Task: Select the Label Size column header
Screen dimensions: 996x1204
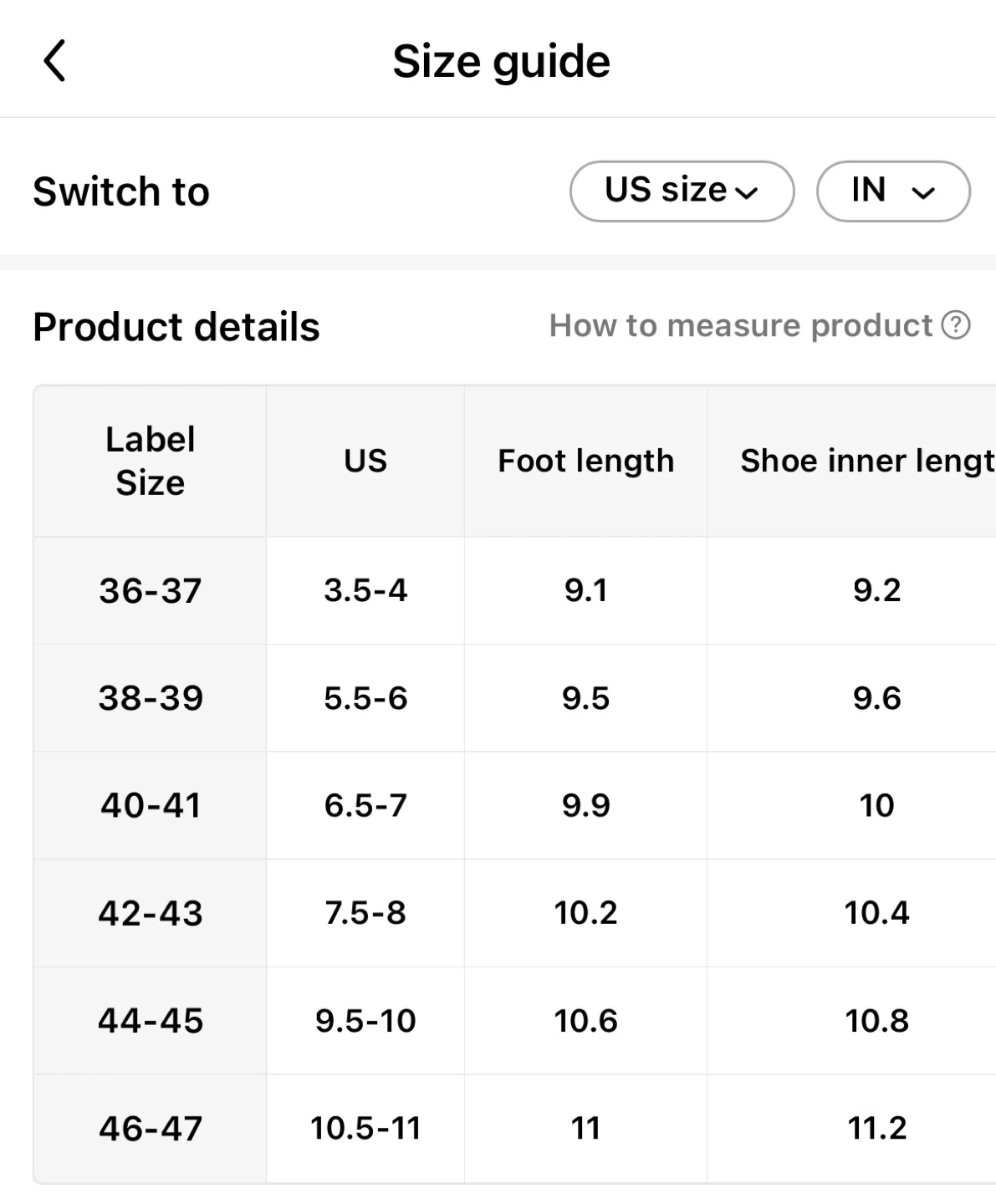Action: [x=151, y=461]
